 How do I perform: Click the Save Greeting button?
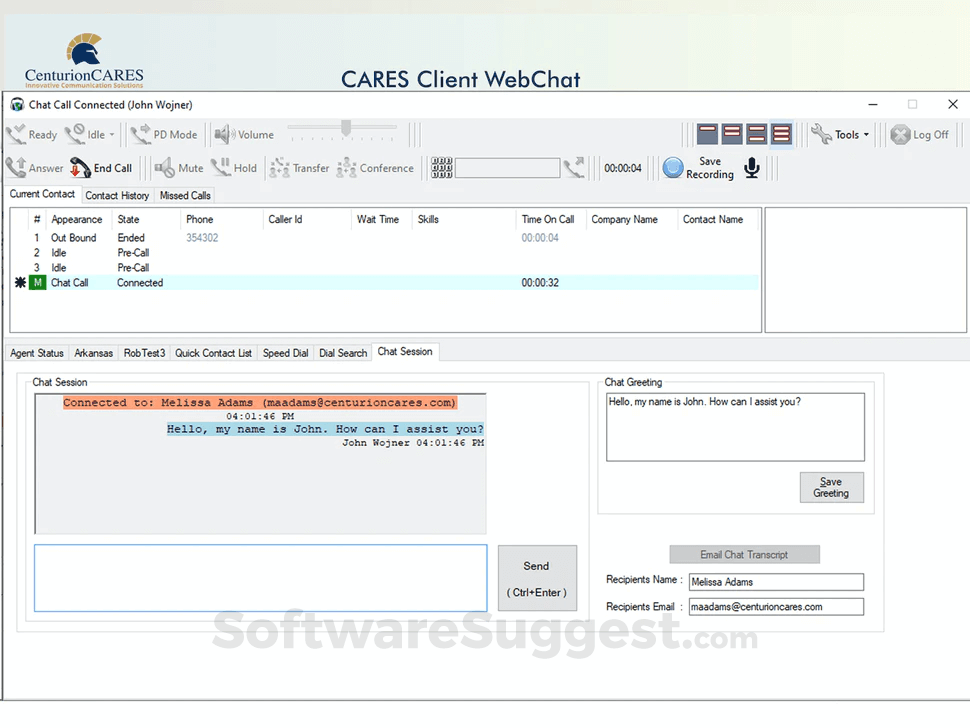pyautogui.click(x=831, y=488)
